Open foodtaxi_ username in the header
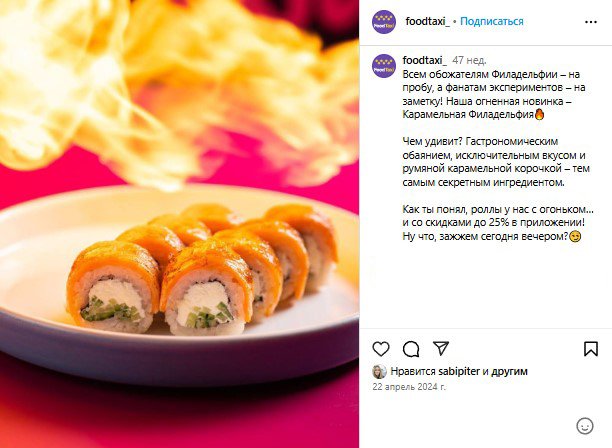 (427, 21)
